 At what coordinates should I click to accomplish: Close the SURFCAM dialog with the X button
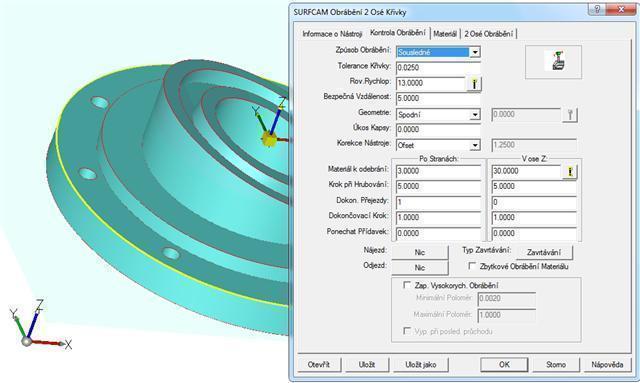click(x=621, y=9)
